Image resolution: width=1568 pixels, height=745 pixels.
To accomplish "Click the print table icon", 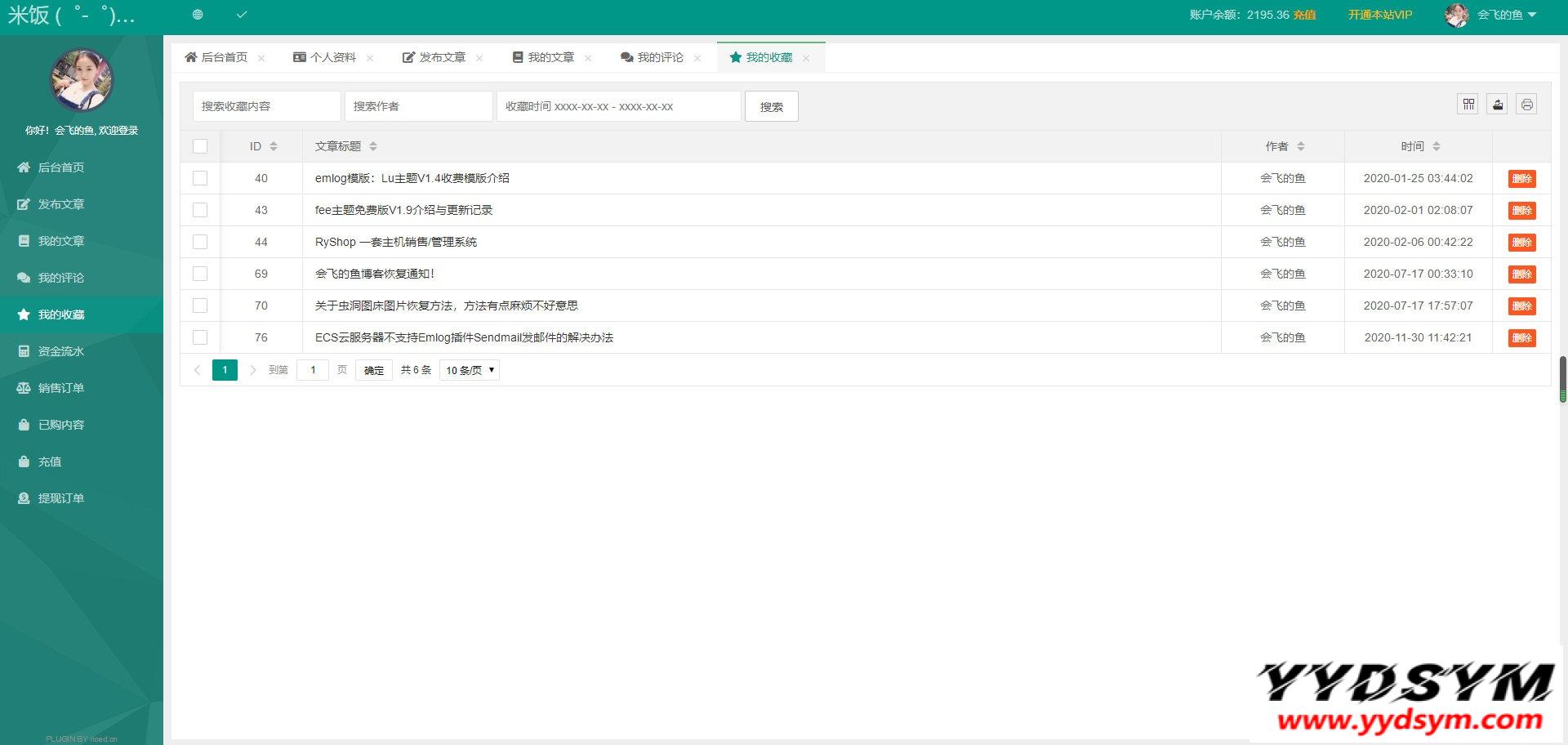I will (x=1526, y=105).
